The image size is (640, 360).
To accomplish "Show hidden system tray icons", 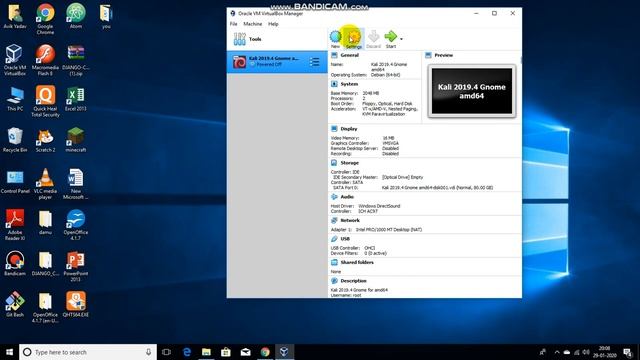I will pyautogui.click(x=557, y=352).
